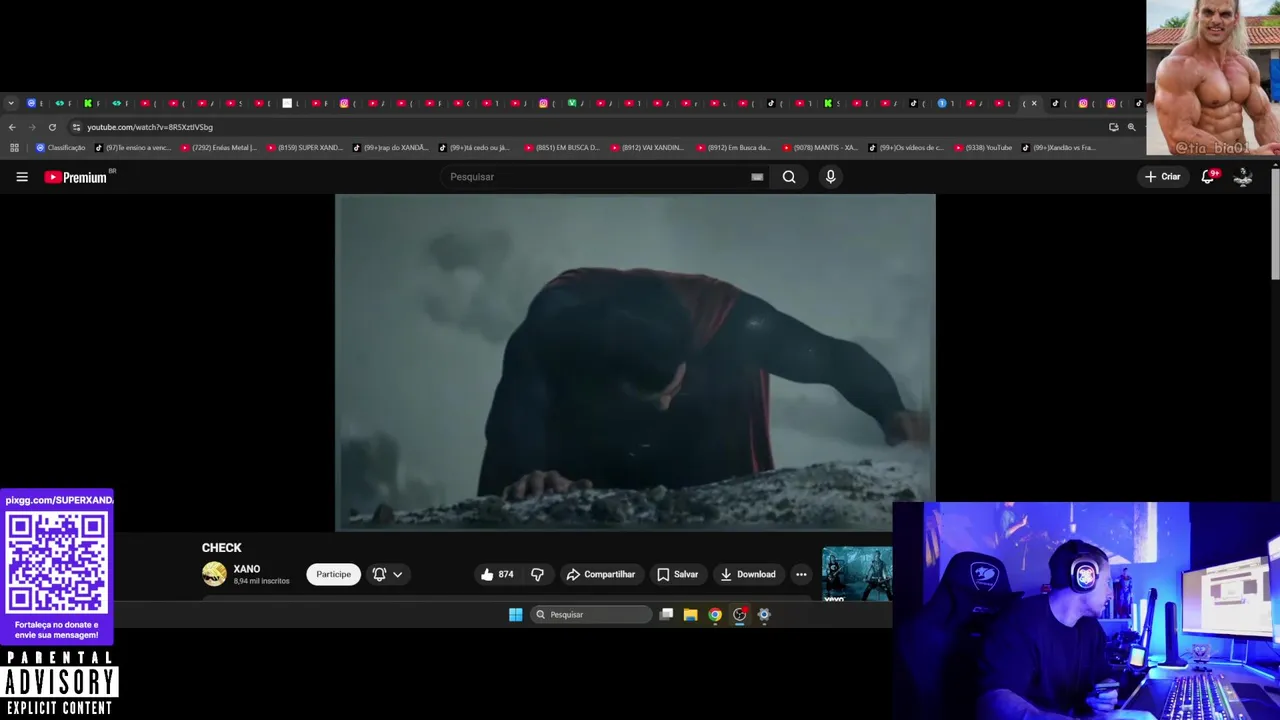Open the vevo recommended video thumbnail

(x=857, y=574)
